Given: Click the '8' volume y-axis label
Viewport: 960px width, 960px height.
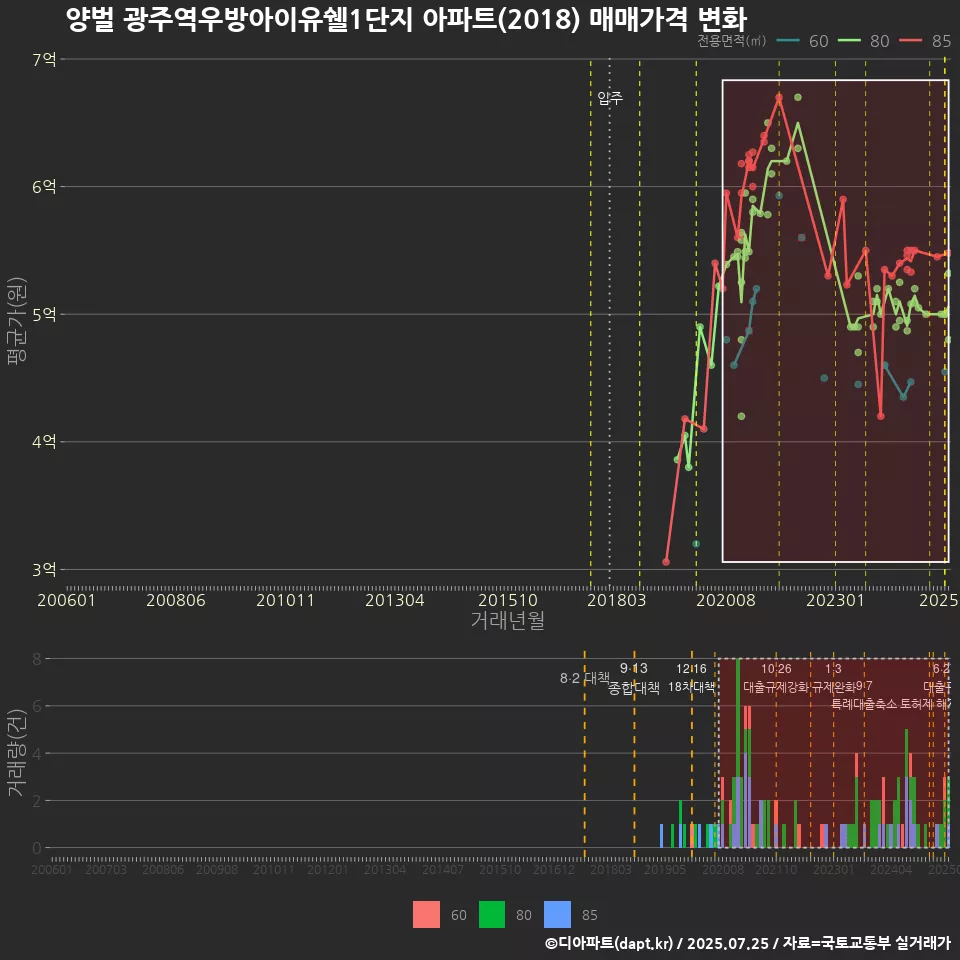Looking at the screenshot, I should click(37, 659).
